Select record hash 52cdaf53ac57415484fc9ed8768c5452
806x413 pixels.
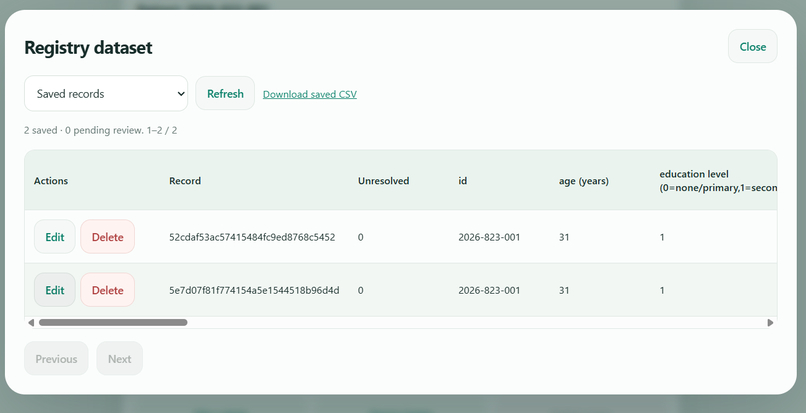tap(252, 237)
